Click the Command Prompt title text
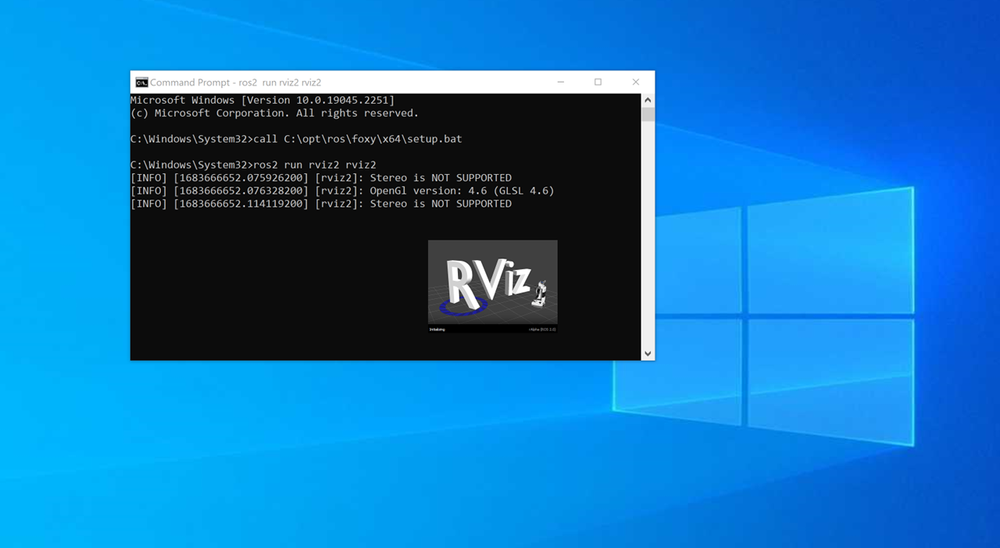The image size is (1000, 548). point(235,82)
